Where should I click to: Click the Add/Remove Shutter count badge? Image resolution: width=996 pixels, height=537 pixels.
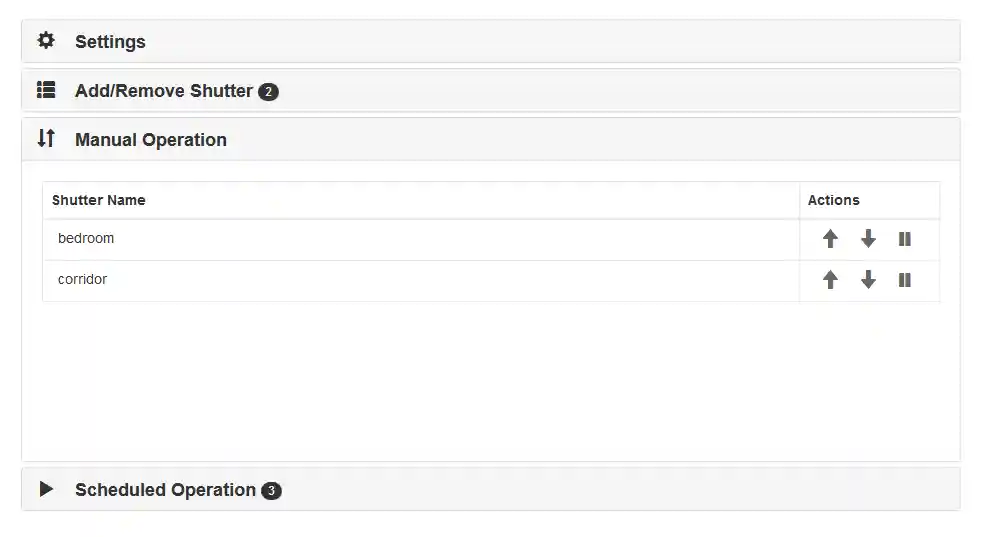click(x=268, y=92)
